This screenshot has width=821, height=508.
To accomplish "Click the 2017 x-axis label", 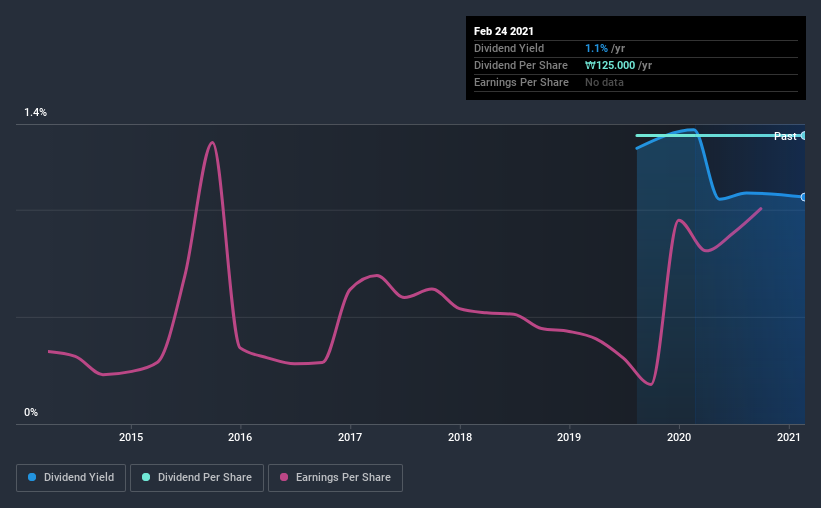I will (x=350, y=437).
